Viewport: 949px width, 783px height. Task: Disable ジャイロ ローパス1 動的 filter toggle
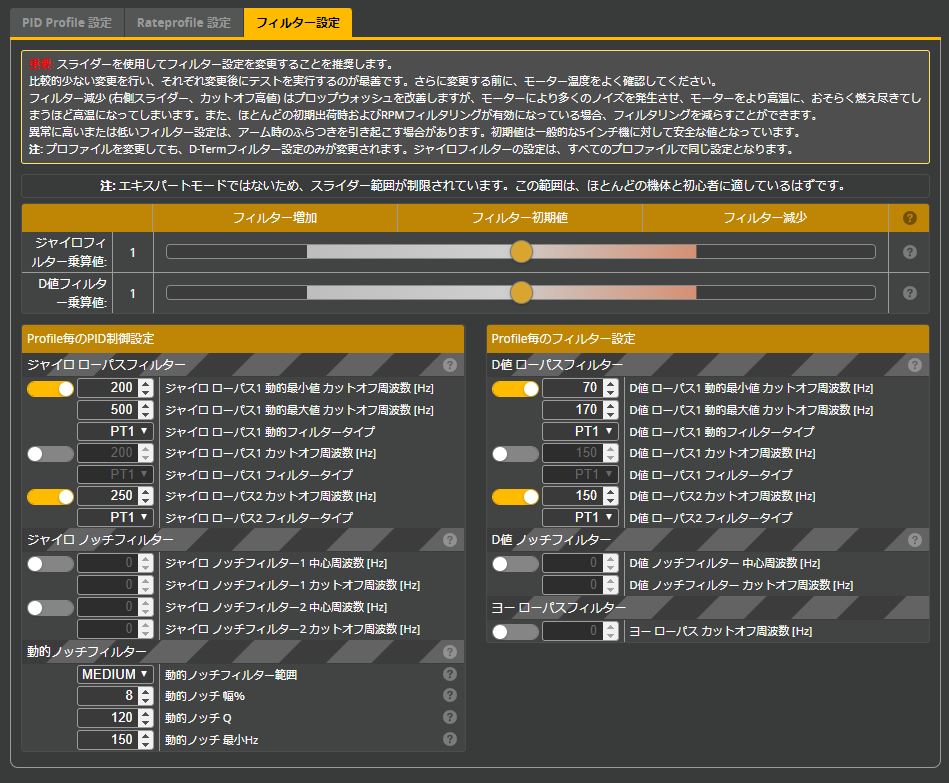click(x=50, y=388)
